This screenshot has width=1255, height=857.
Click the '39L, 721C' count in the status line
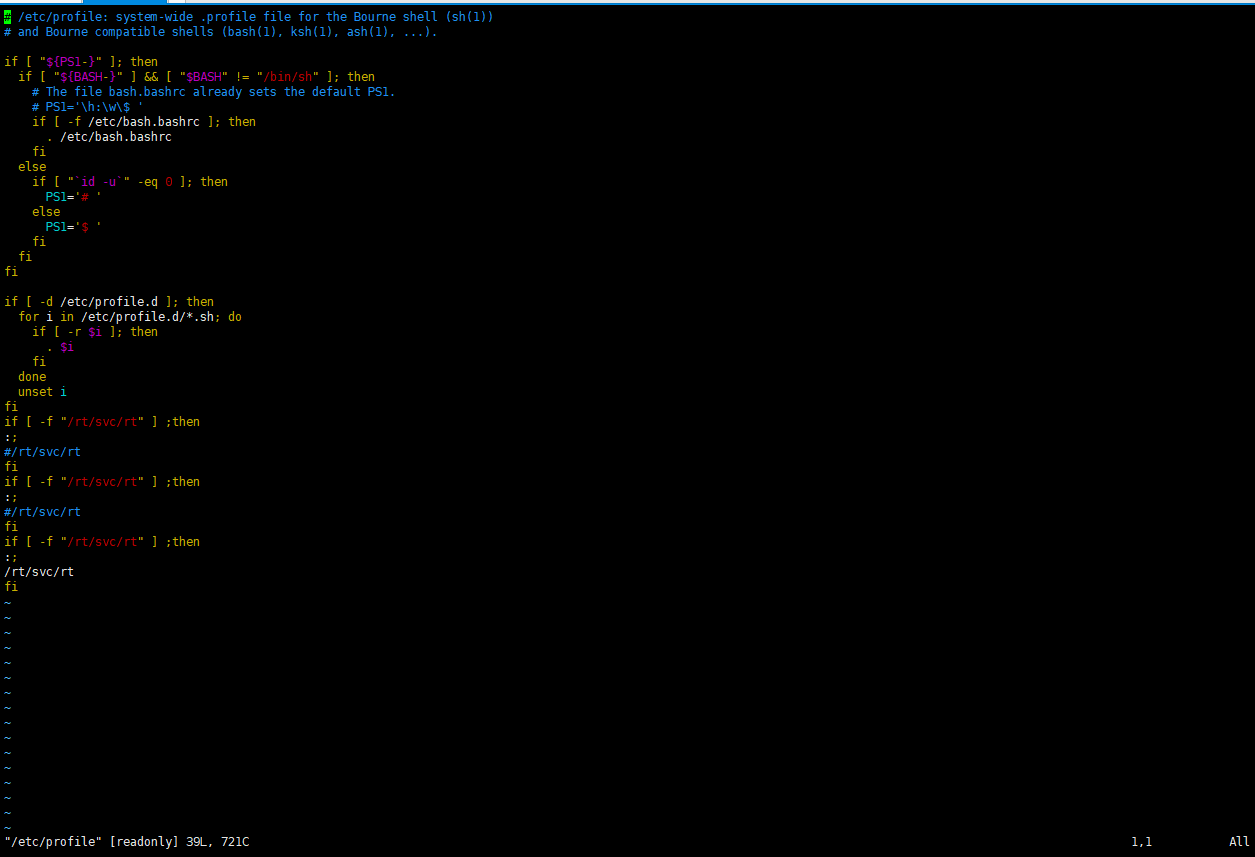218,842
